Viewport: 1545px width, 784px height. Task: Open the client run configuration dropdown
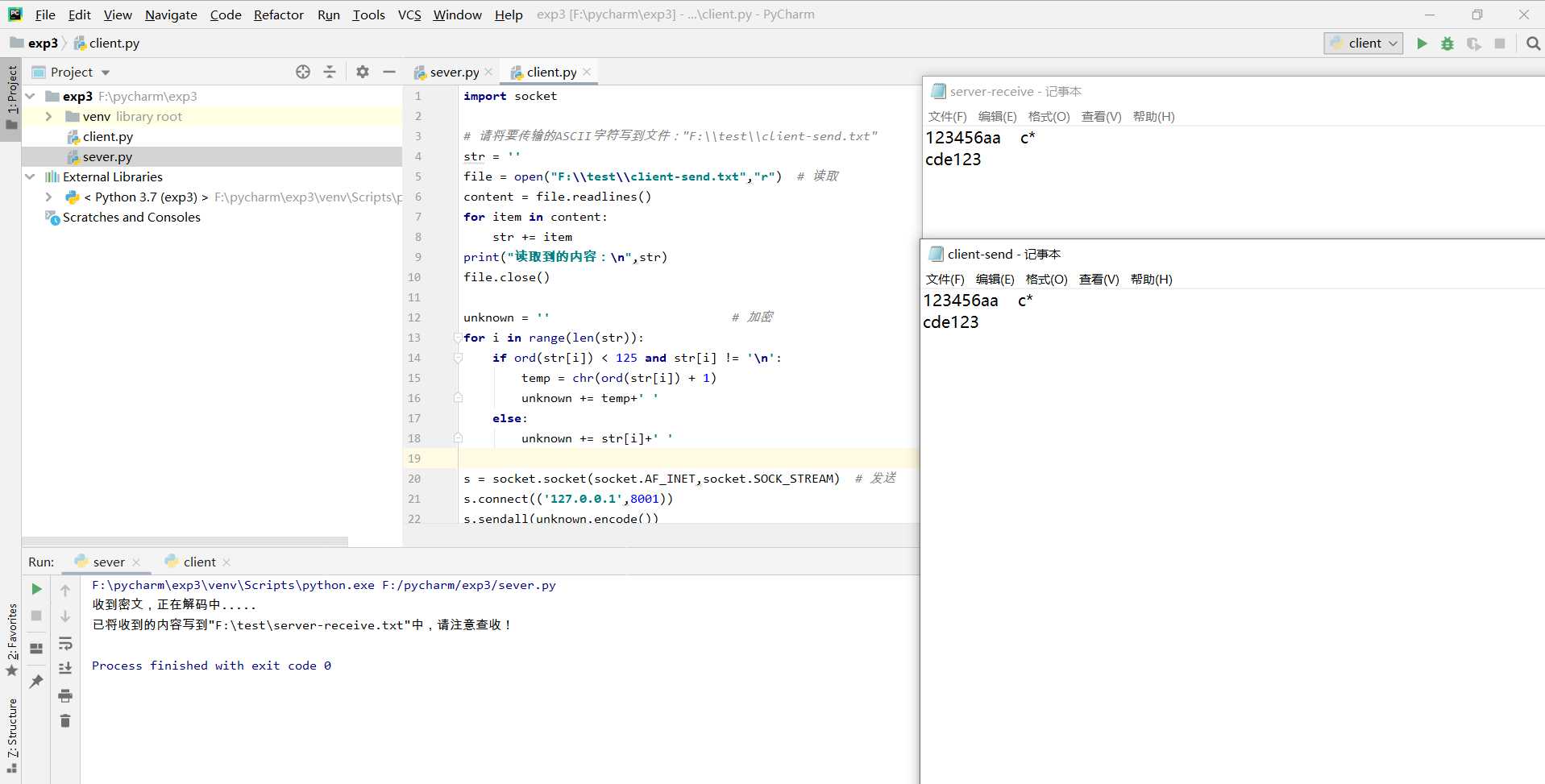coord(1364,44)
